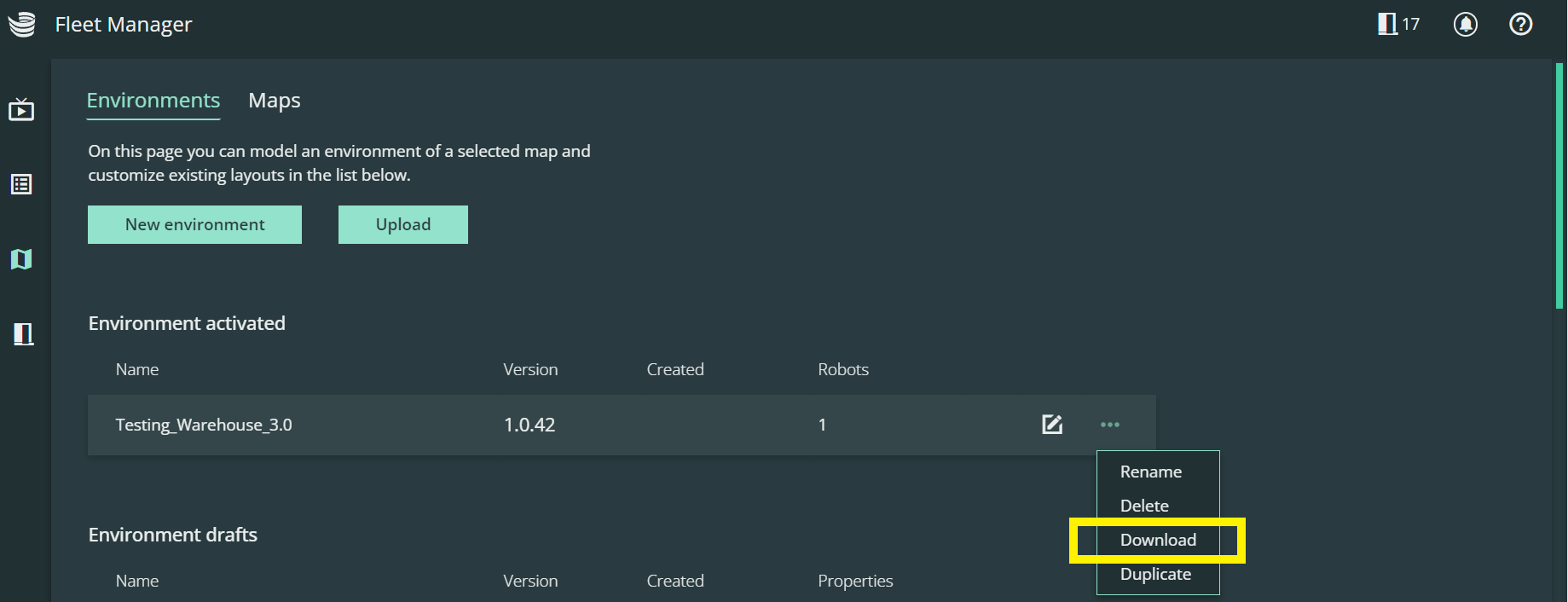The image size is (1568, 602).
Task: Open the notifications bell icon
Action: pyautogui.click(x=1465, y=24)
